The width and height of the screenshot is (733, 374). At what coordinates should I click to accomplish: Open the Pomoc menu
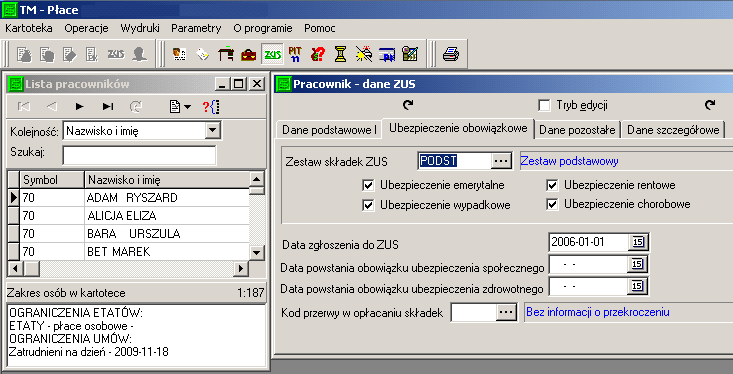tap(320, 28)
